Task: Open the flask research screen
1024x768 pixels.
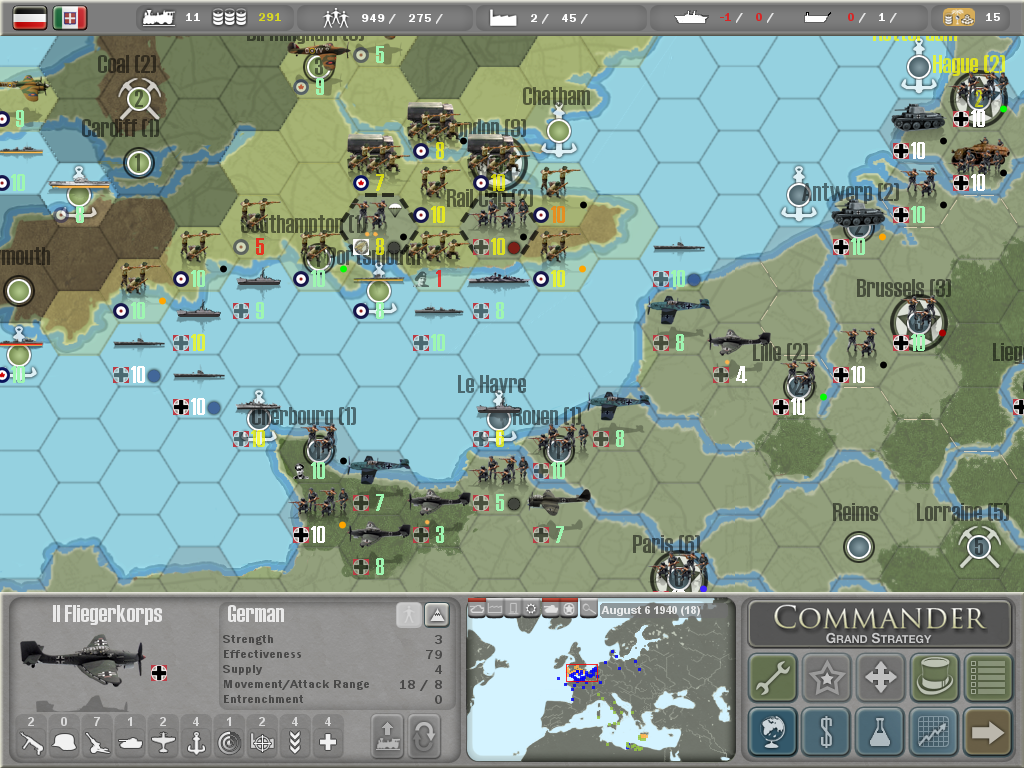Action: click(x=880, y=733)
